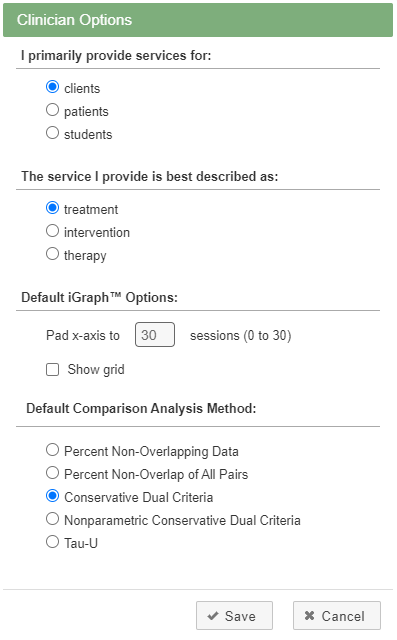Select the clients radio option

(52, 87)
